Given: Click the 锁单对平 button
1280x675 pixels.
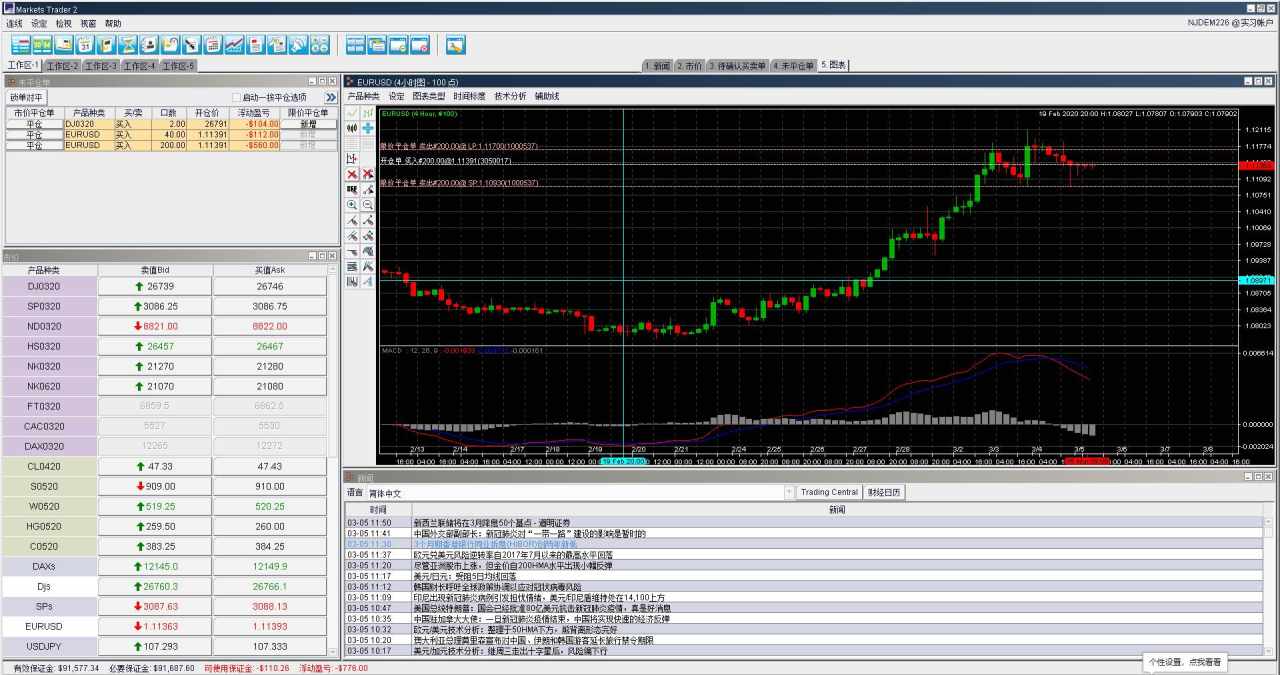Looking at the screenshot, I should tap(27, 98).
